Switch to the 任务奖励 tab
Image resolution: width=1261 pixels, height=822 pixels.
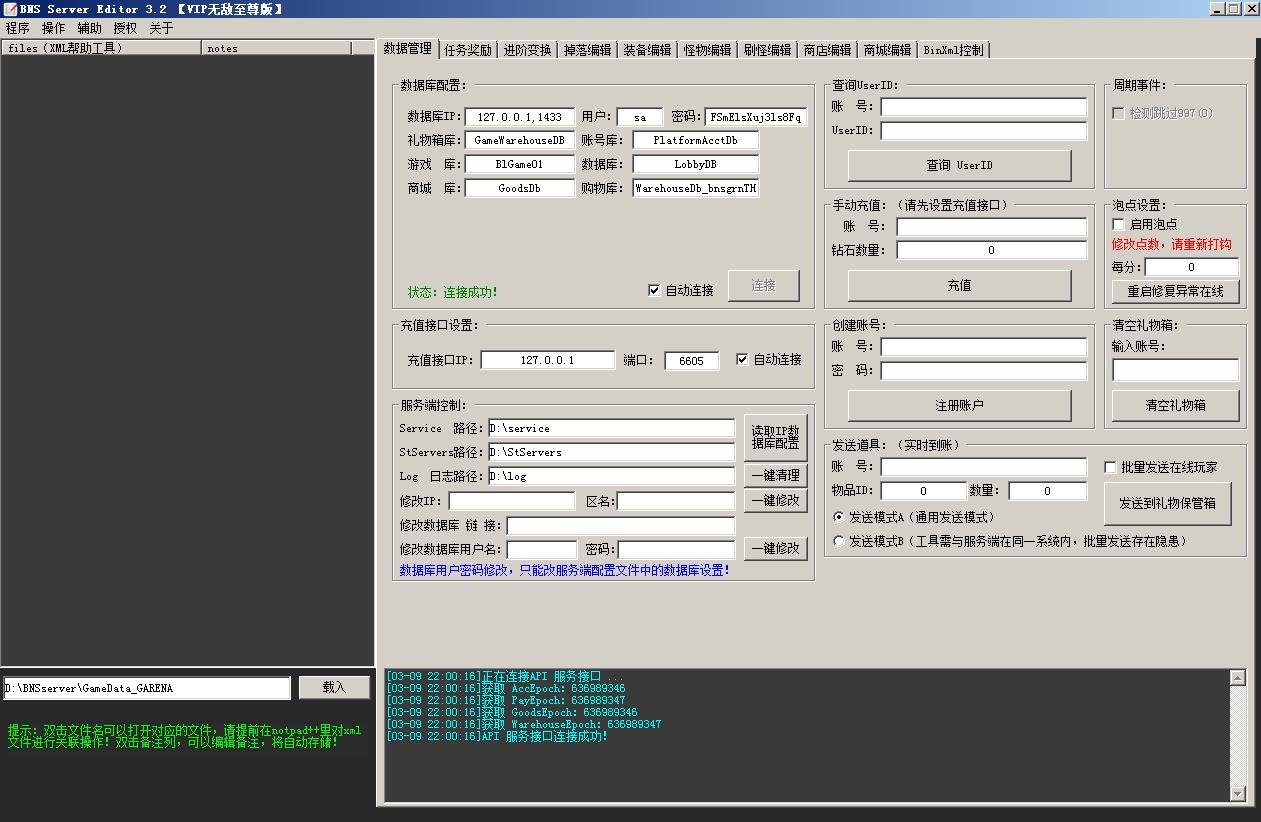tap(467, 50)
